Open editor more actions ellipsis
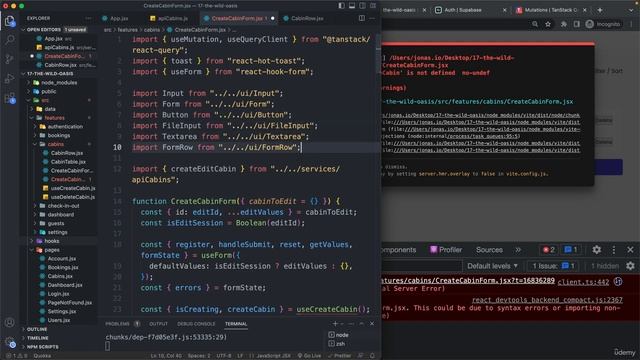This screenshot has width=640, height=360. (372, 18)
